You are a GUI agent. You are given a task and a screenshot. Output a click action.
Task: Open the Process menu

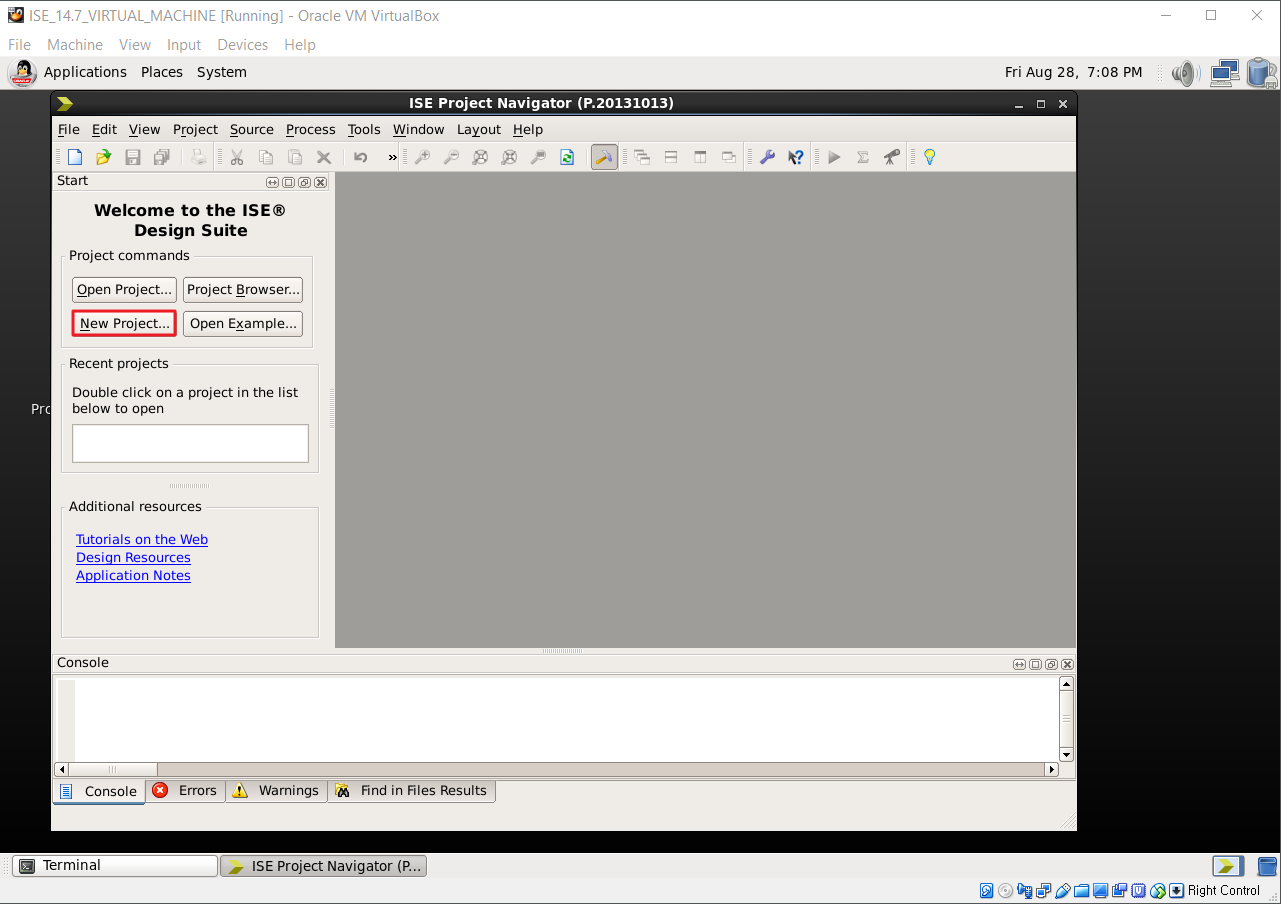(310, 129)
